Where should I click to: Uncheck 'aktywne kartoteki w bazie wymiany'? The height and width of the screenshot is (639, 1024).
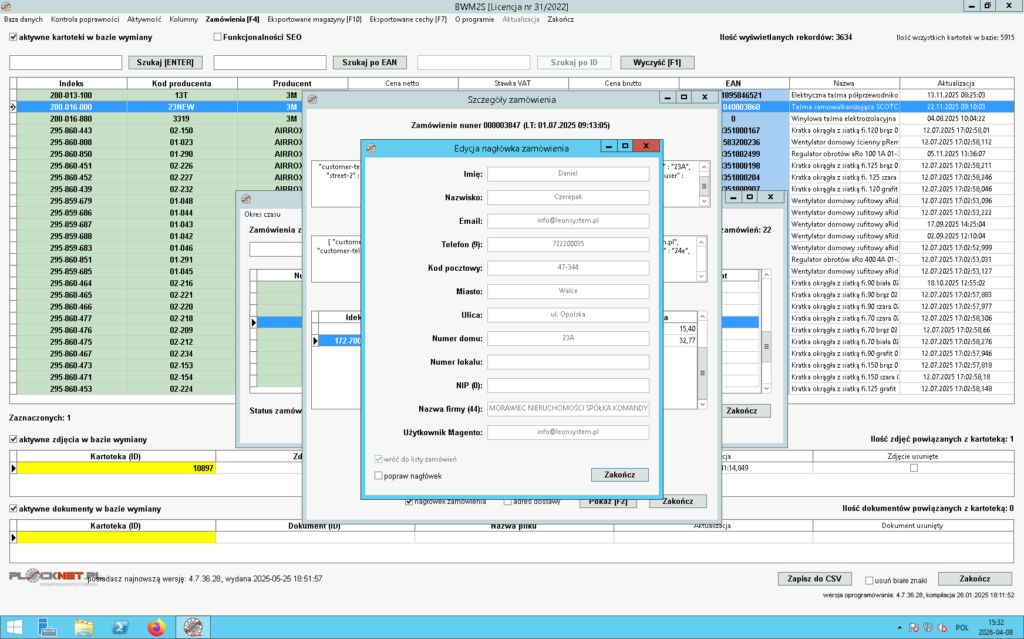point(13,37)
